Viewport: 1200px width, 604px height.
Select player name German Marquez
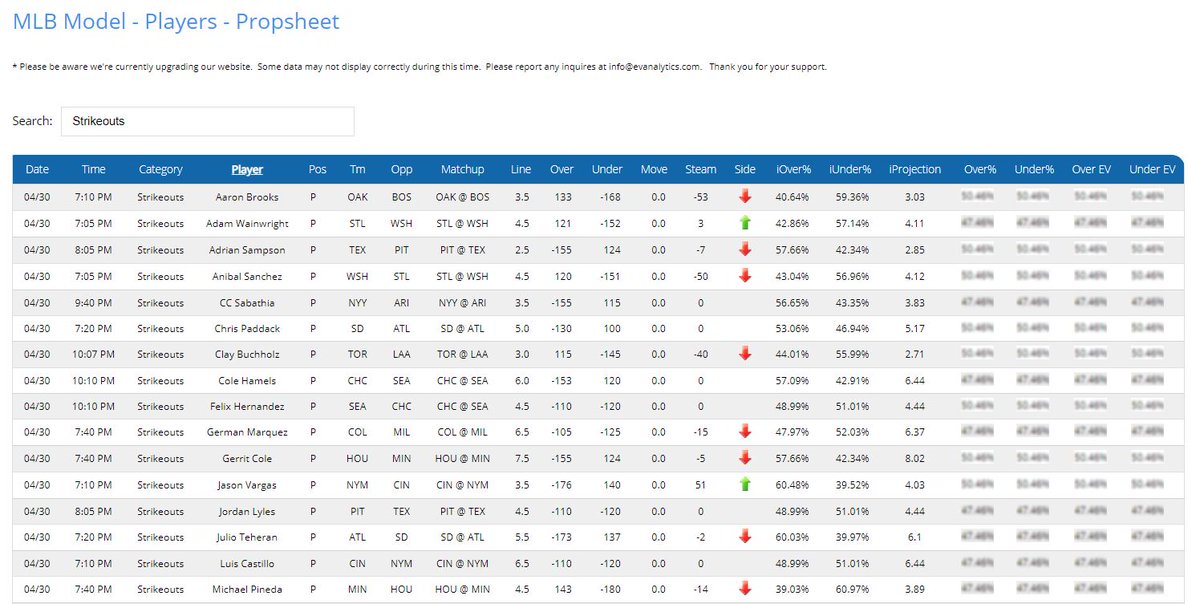click(x=247, y=432)
